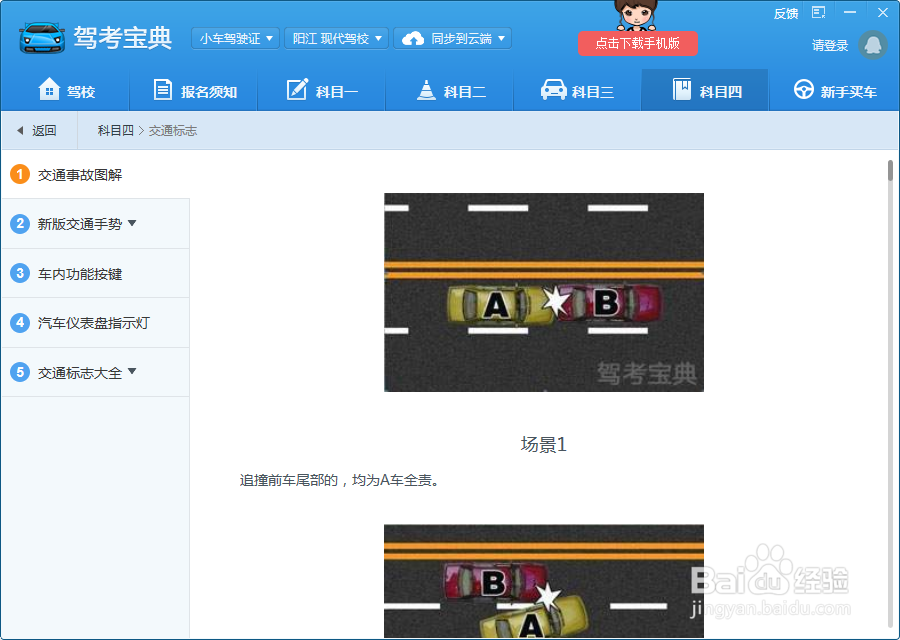Click the vertical scrollbar thumb

(890, 171)
